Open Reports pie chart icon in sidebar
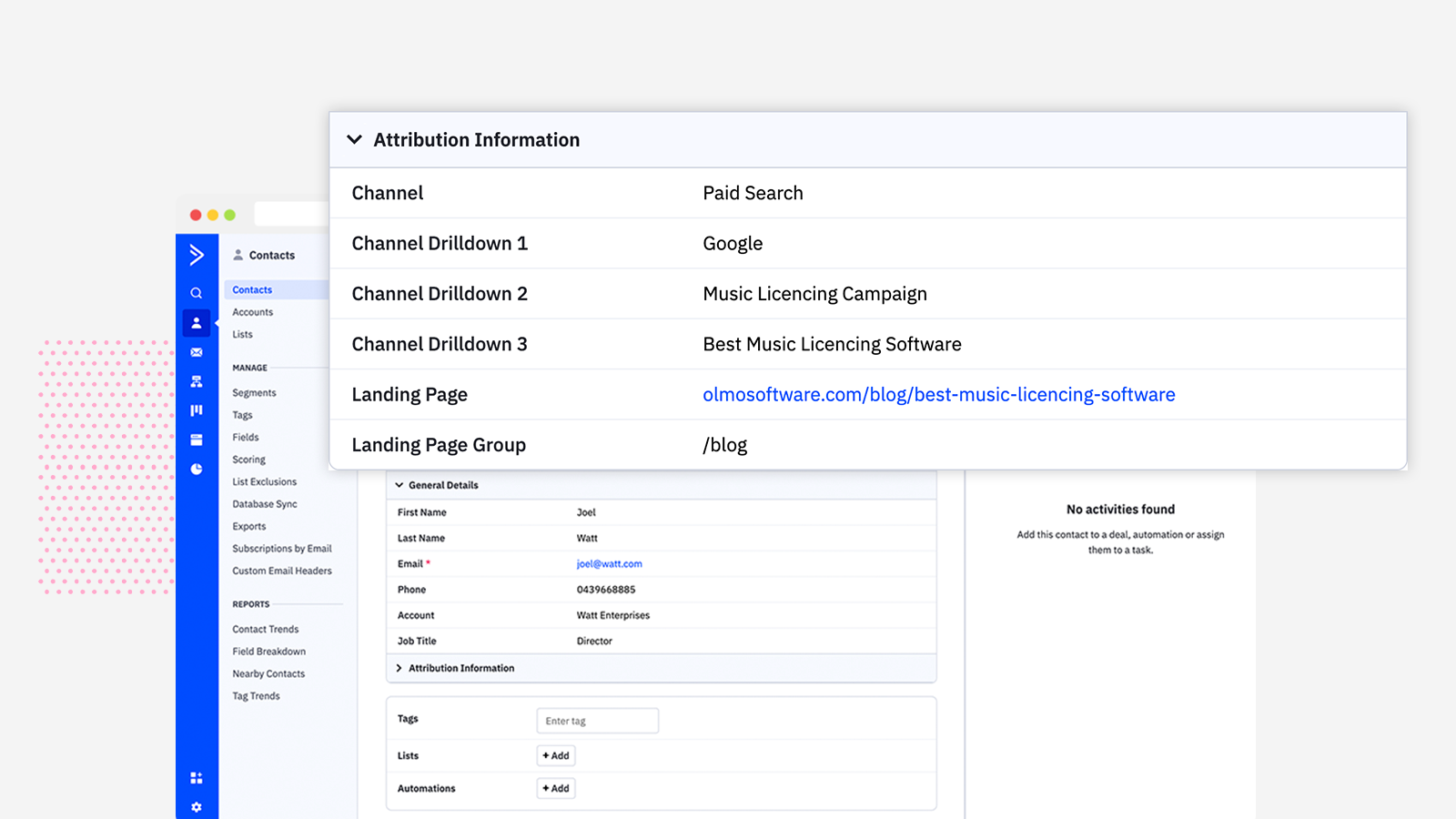Screen dimensions: 1456x819 197,469
